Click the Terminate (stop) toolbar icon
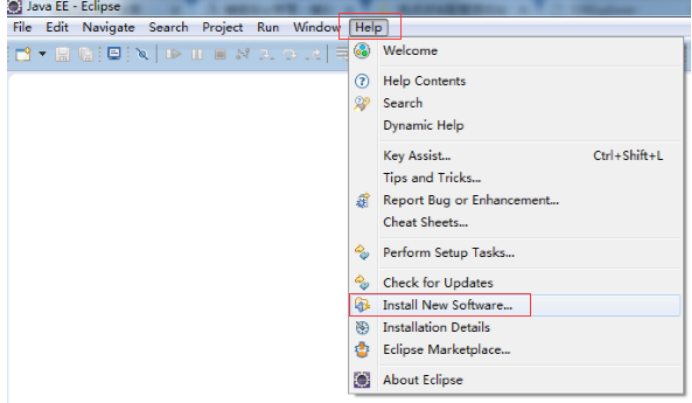692x403 pixels. (219, 54)
